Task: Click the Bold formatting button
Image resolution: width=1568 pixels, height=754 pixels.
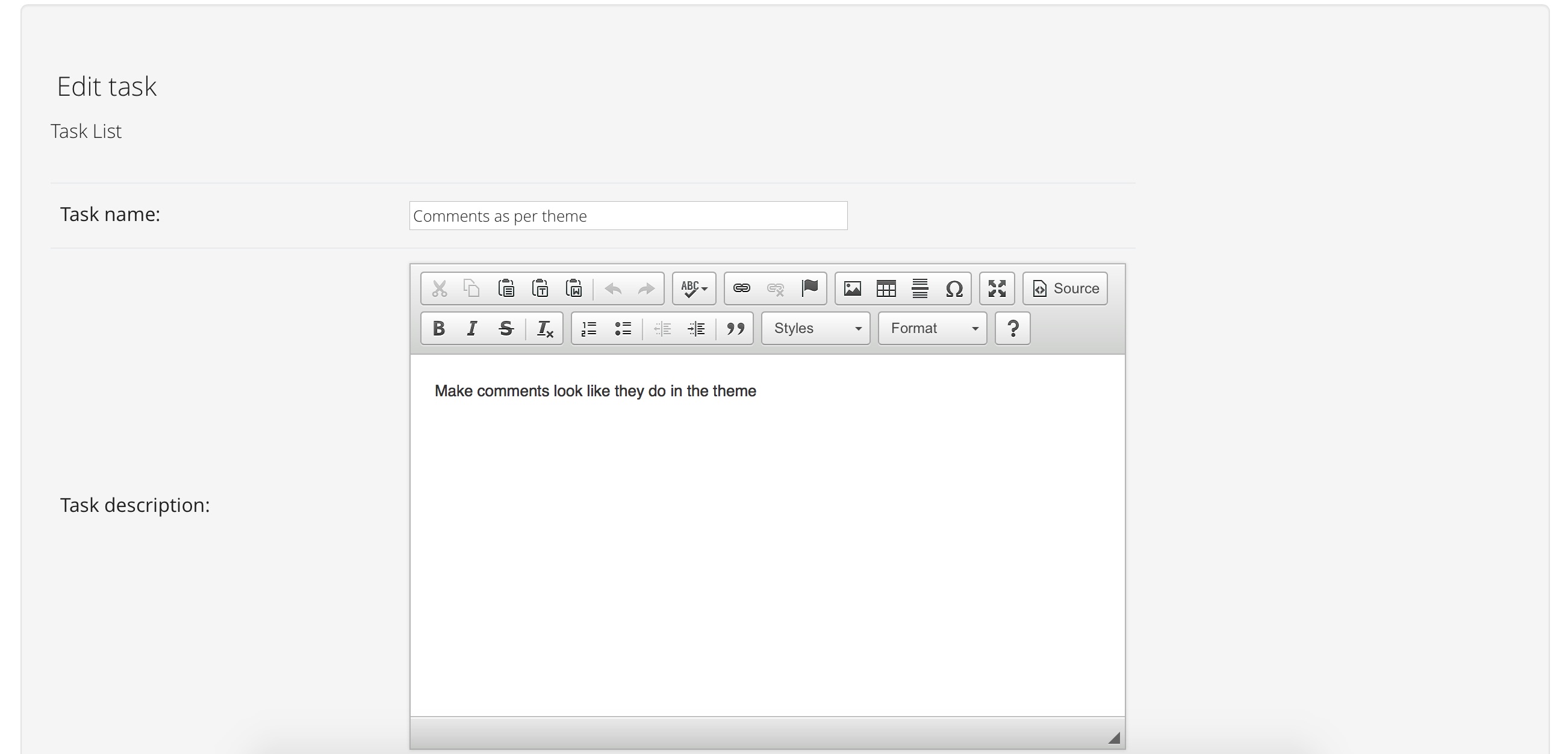Action: [438, 328]
